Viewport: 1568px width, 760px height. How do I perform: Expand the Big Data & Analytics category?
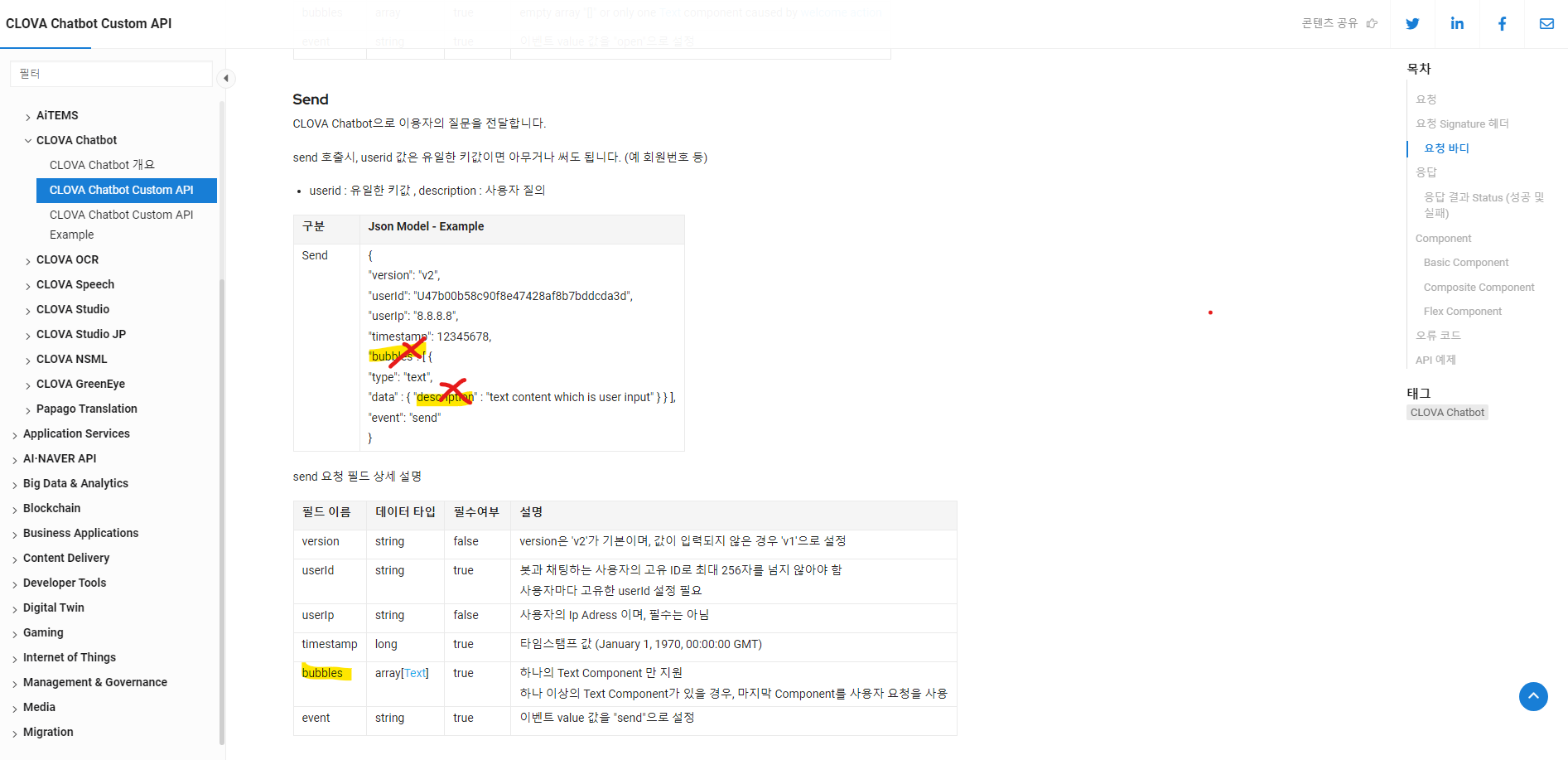coord(15,484)
